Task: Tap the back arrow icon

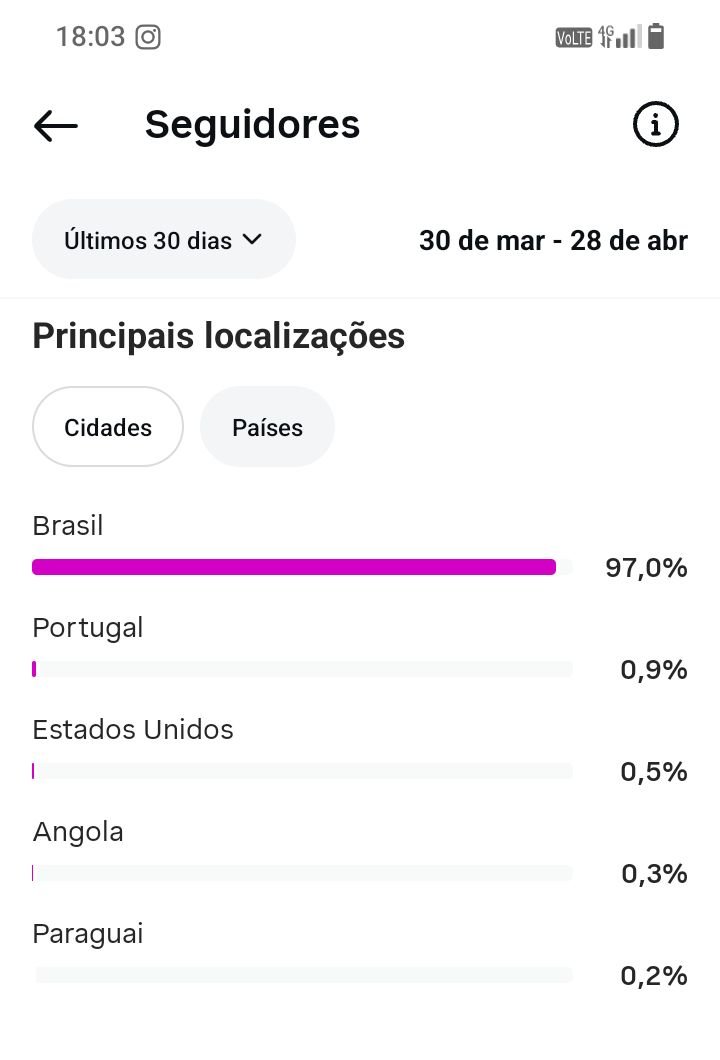Action: tap(56, 125)
